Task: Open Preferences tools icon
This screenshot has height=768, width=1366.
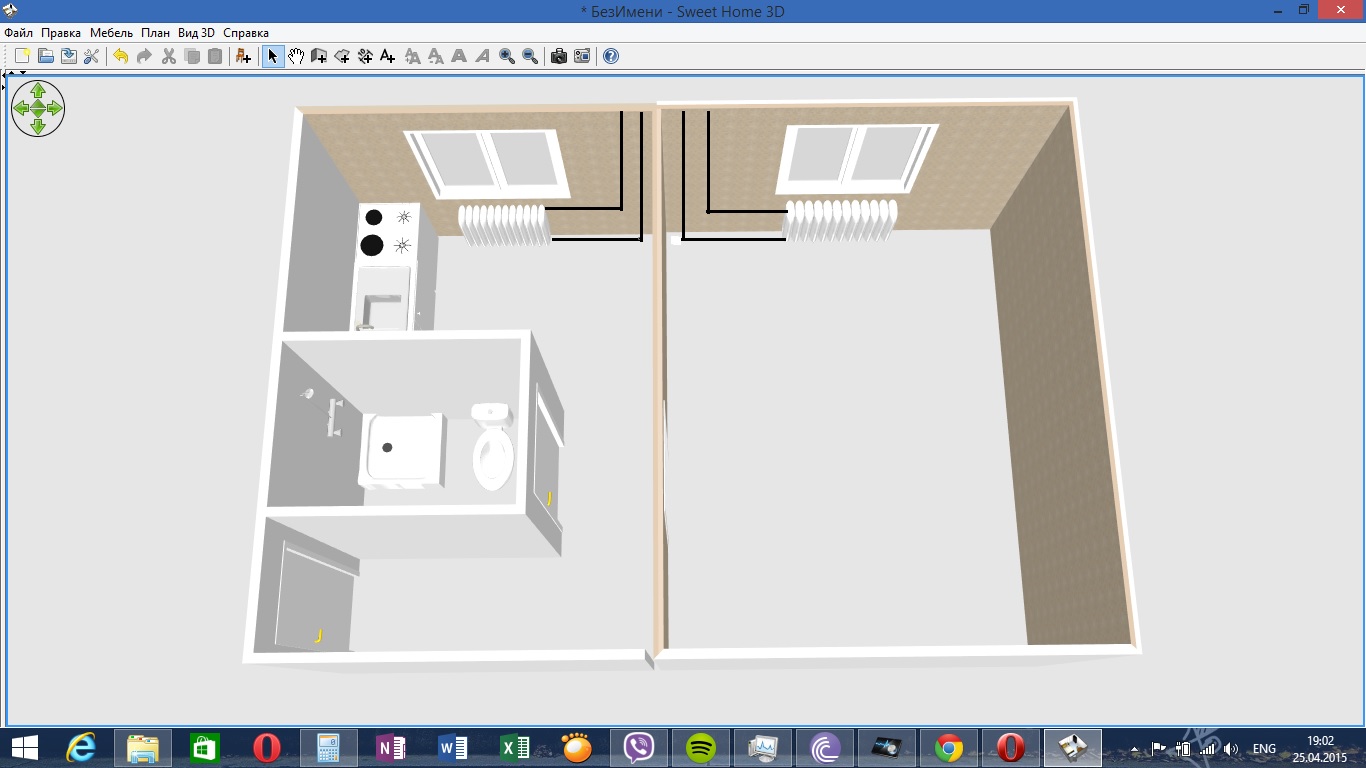Action: point(91,56)
